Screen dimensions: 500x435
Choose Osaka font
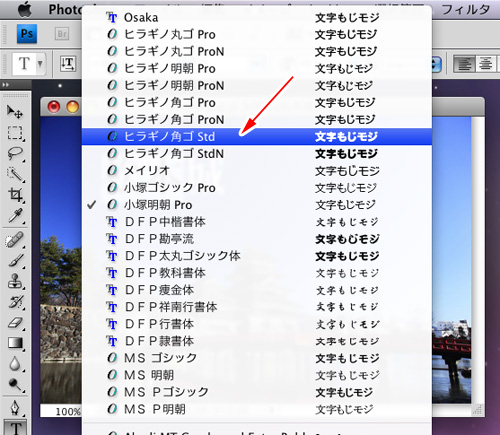pos(257,17)
